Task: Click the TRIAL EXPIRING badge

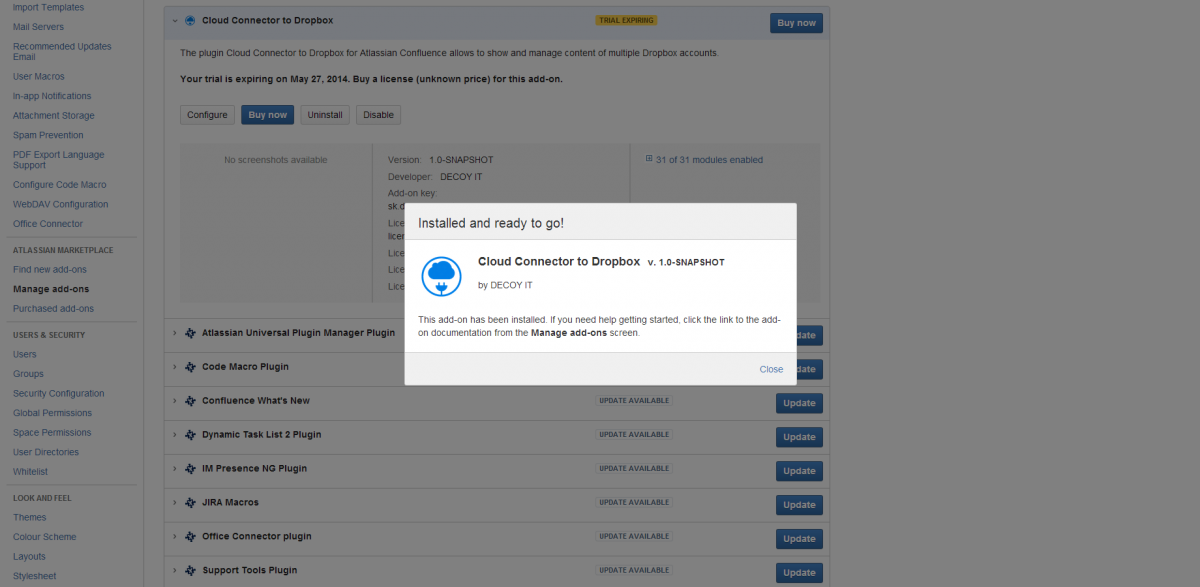Action: 626,20
